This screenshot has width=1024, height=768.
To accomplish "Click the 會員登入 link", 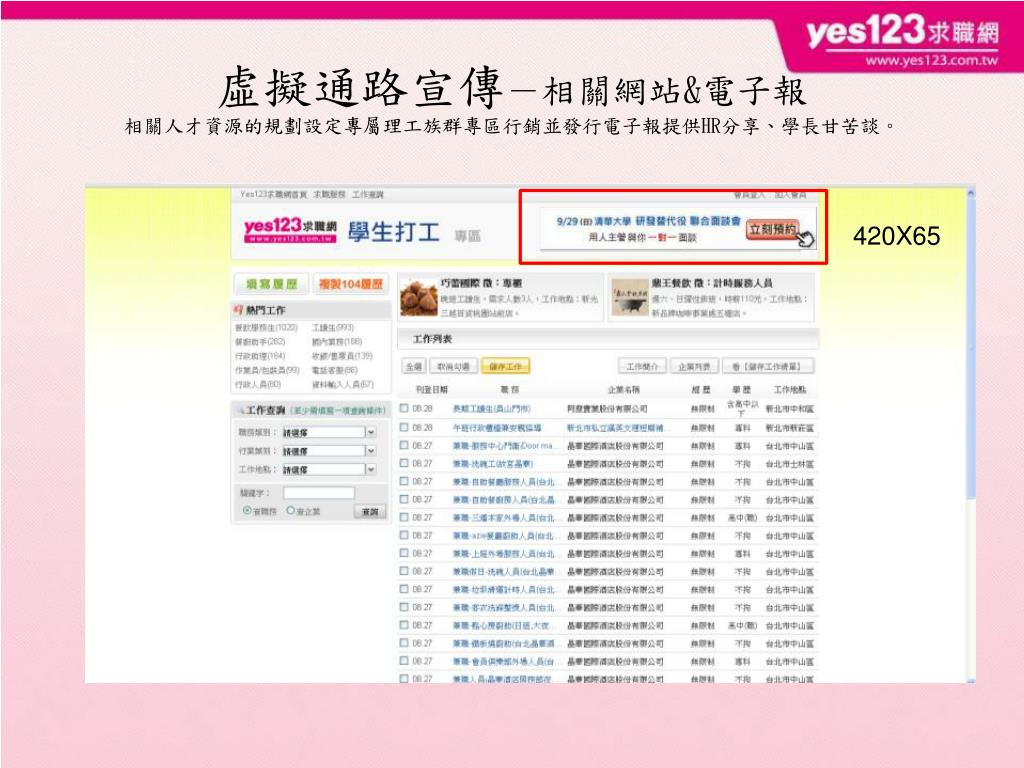I will (750, 195).
